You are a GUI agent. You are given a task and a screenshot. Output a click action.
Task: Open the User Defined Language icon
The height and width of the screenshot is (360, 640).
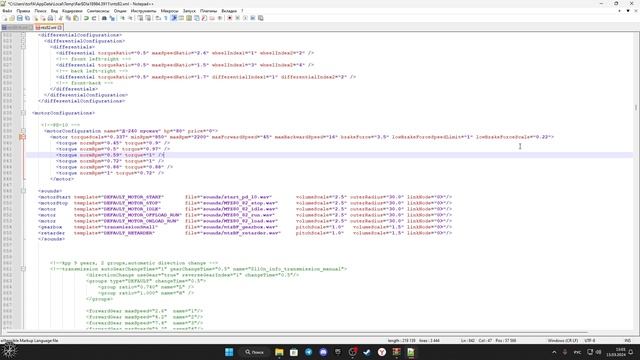tap(181, 18)
